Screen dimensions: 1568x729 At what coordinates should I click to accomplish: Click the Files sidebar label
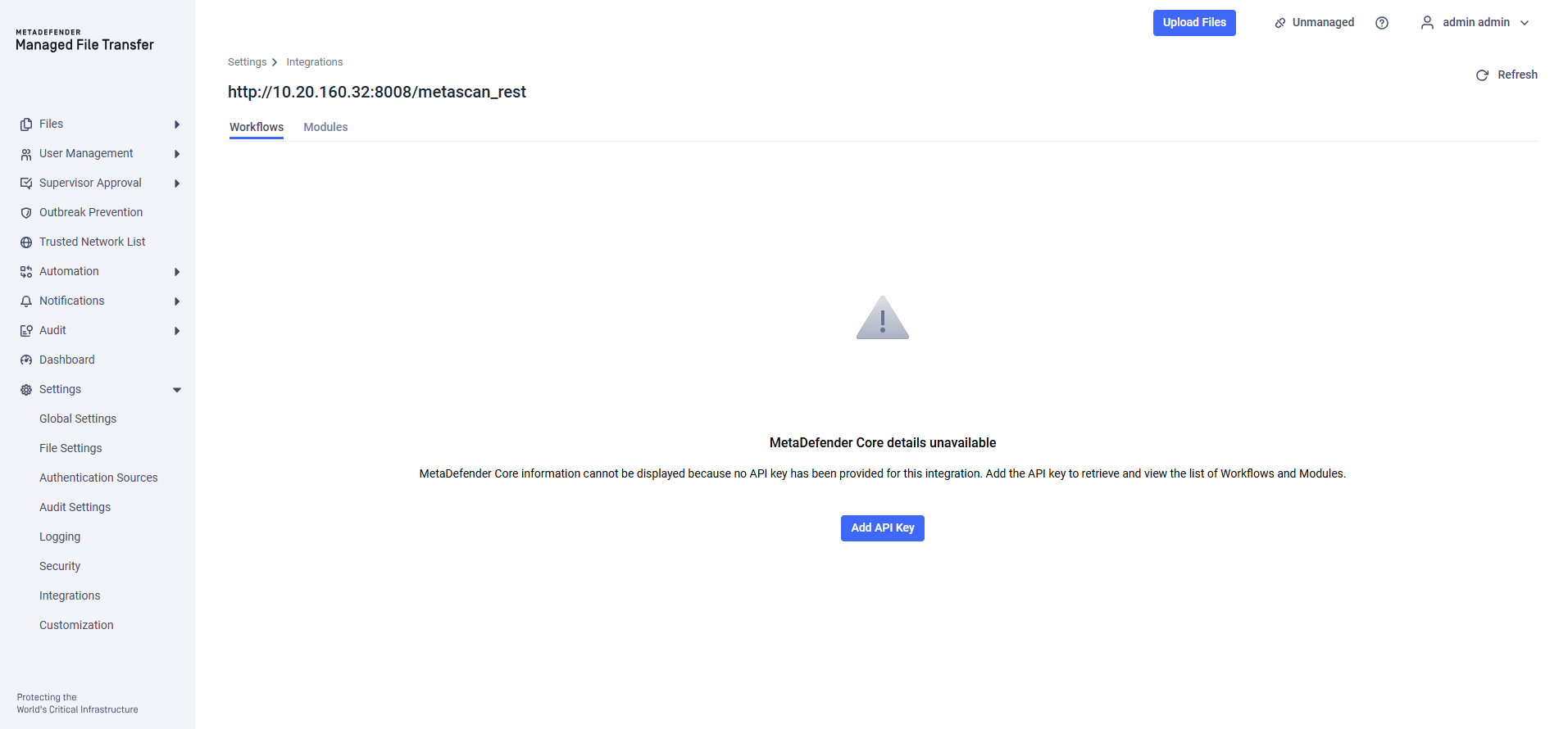click(51, 124)
